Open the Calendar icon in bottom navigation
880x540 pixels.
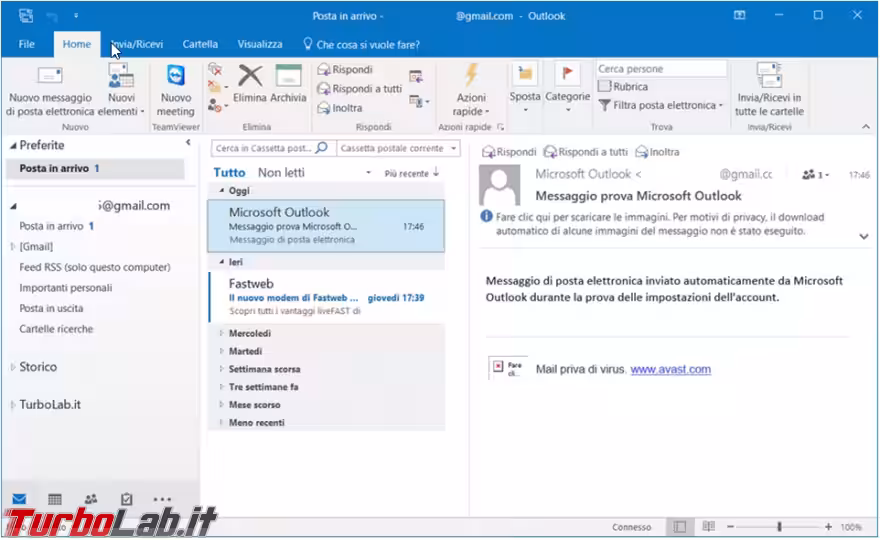tap(54, 499)
